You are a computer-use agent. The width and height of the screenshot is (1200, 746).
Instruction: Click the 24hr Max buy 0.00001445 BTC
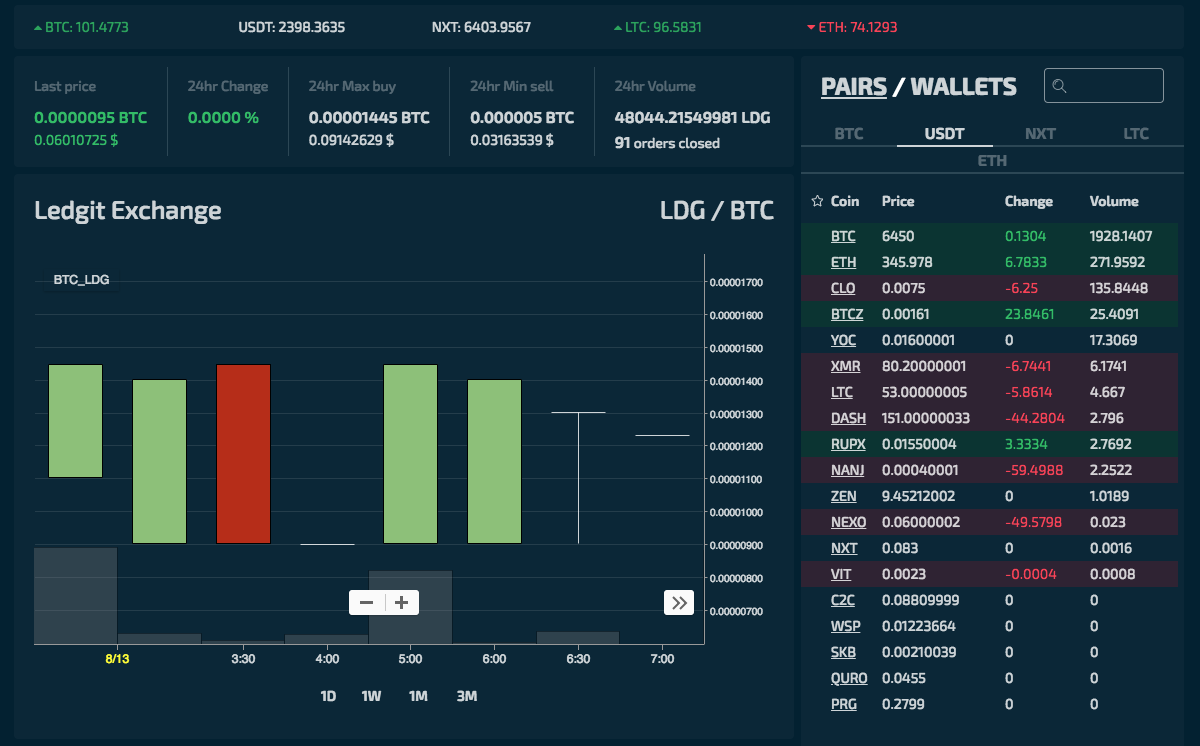coord(369,118)
